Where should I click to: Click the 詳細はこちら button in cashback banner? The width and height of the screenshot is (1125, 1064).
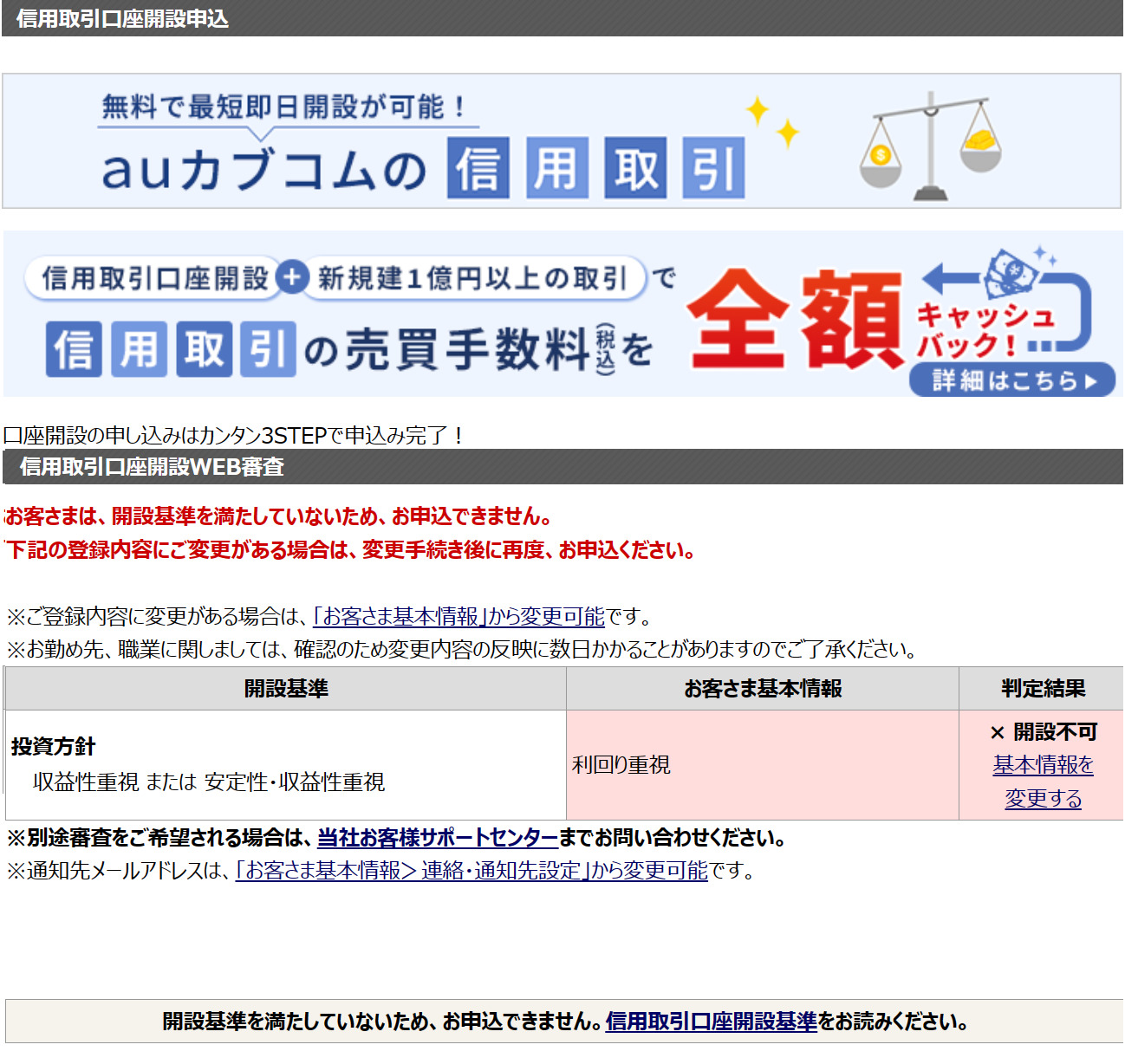click(1012, 380)
